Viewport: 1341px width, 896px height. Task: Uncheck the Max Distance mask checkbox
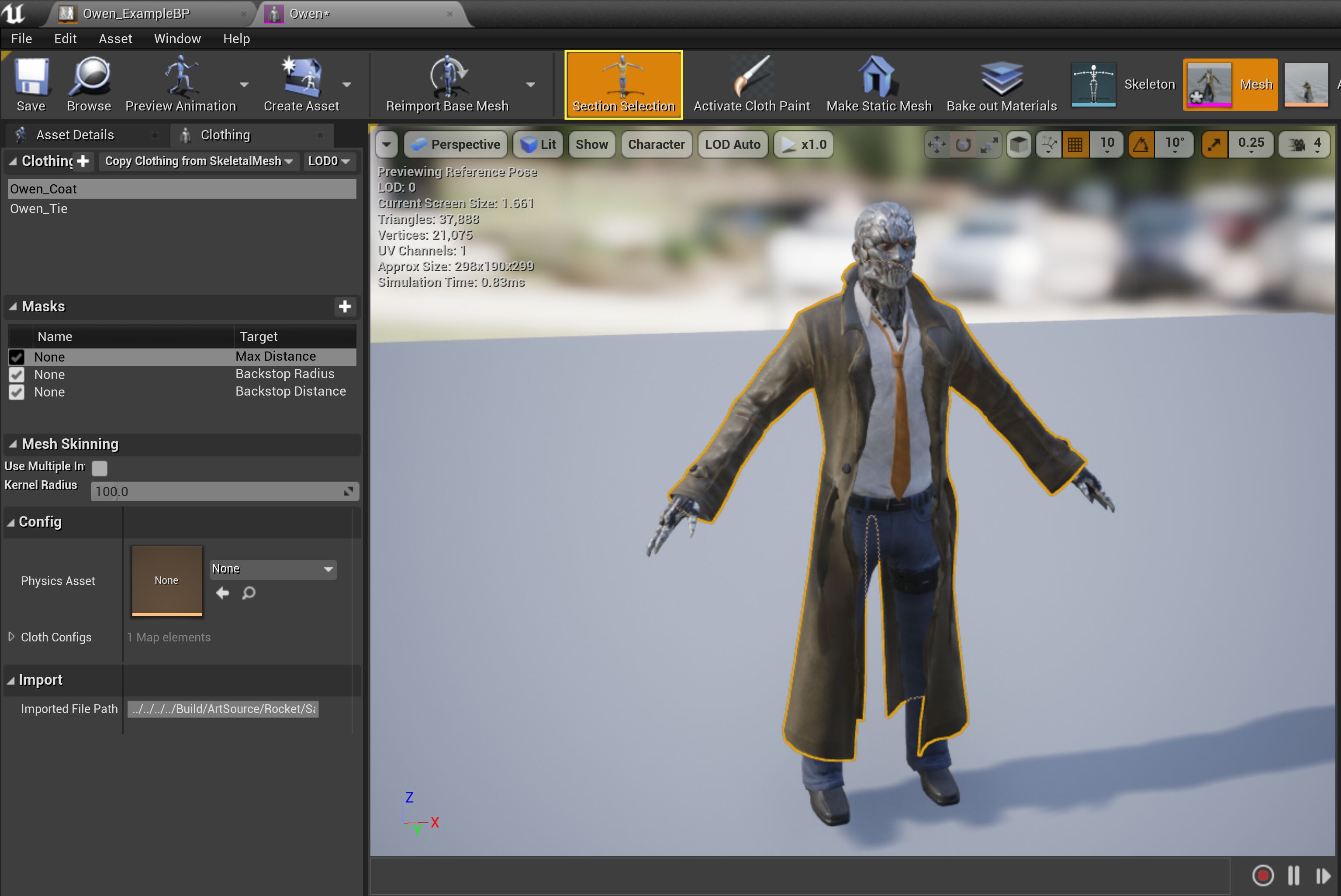(x=17, y=357)
